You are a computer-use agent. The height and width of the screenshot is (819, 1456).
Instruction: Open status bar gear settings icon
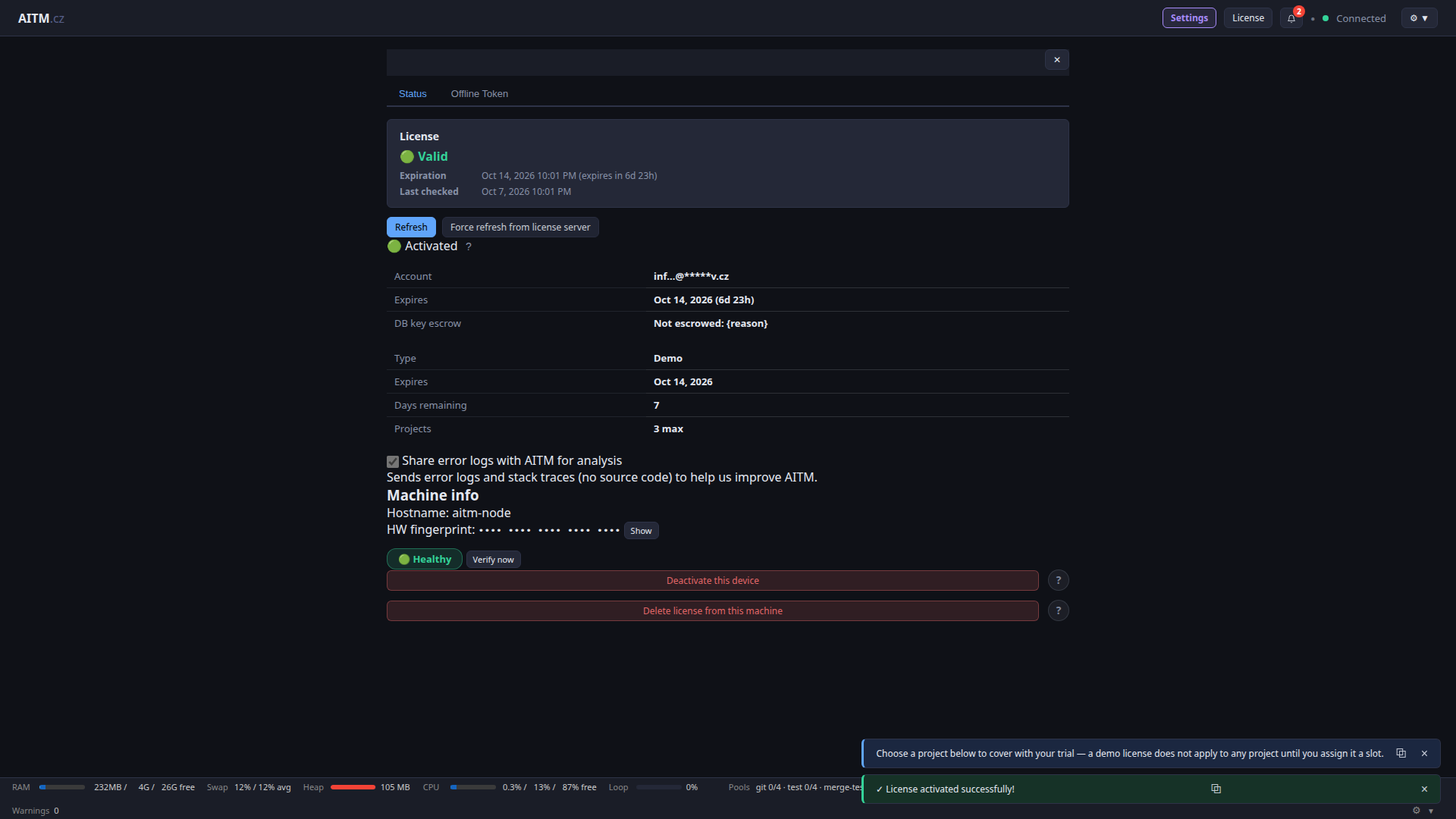[x=1416, y=810]
